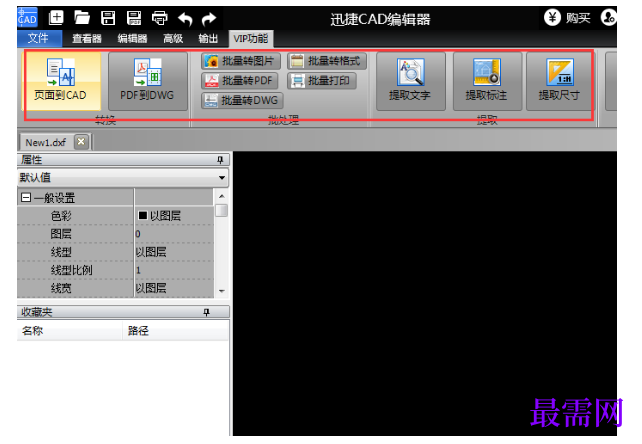This screenshot has height=444, width=642.
Task: Click the PDF到DWG conversion tool
Action: pos(147,81)
